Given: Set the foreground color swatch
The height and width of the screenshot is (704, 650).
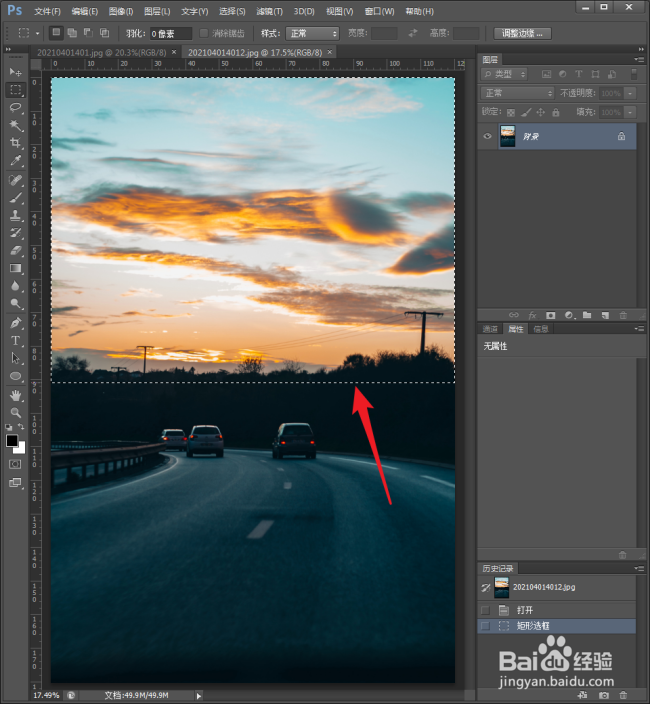Looking at the screenshot, I should pyautogui.click(x=12, y=441).
